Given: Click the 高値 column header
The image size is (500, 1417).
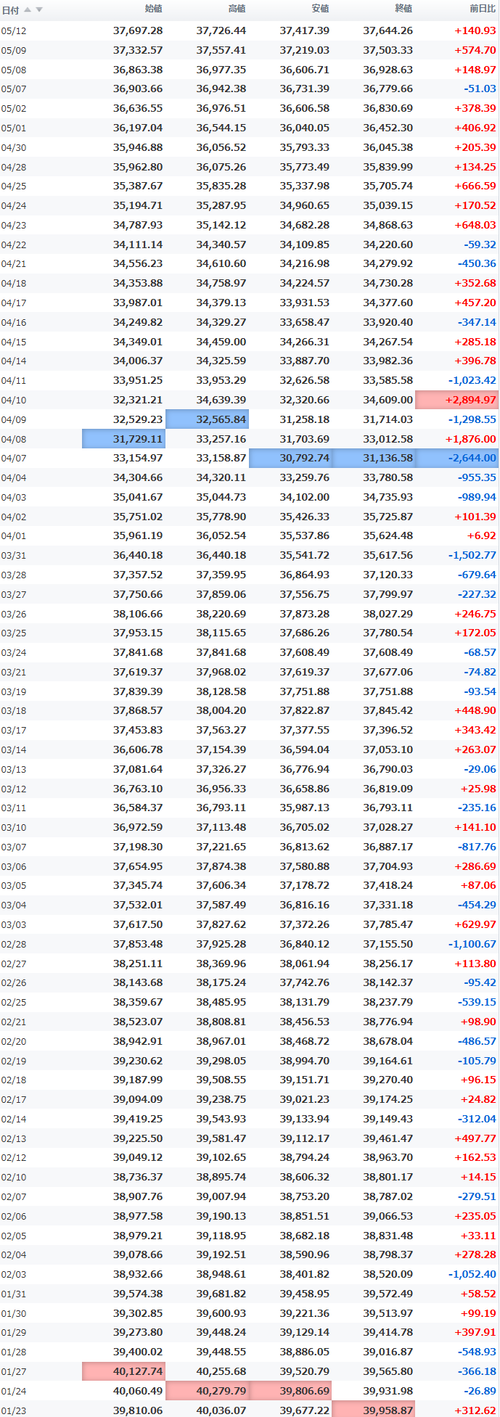Looking at the screenshot, I should (236, 9).
